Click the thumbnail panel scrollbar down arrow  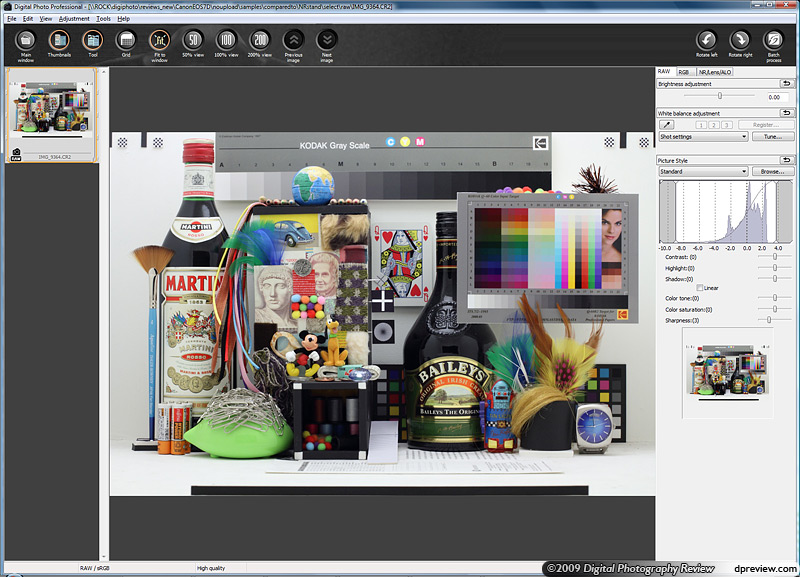pos(104,557)
